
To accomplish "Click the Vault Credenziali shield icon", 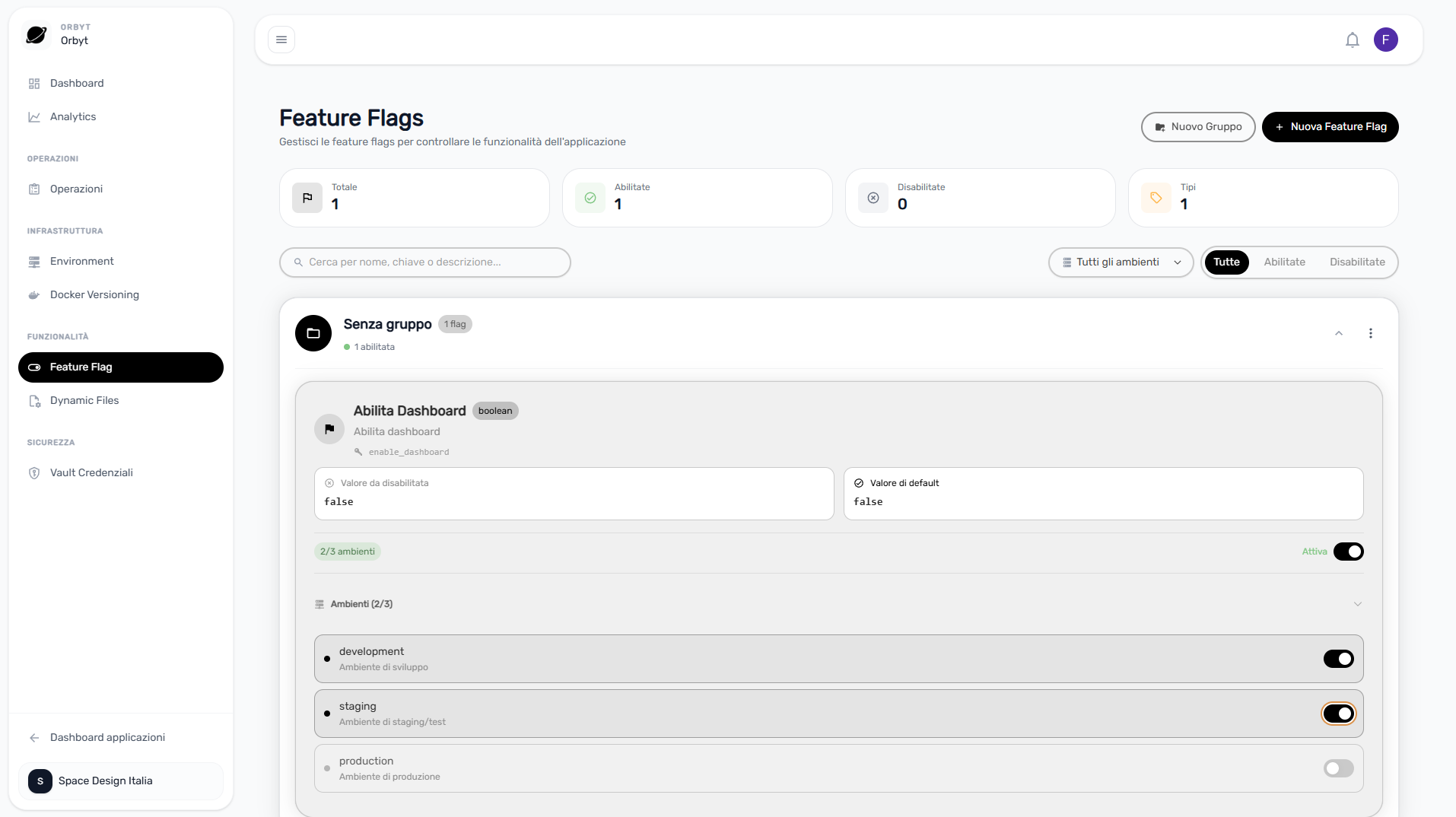I will tap(34, 473).
